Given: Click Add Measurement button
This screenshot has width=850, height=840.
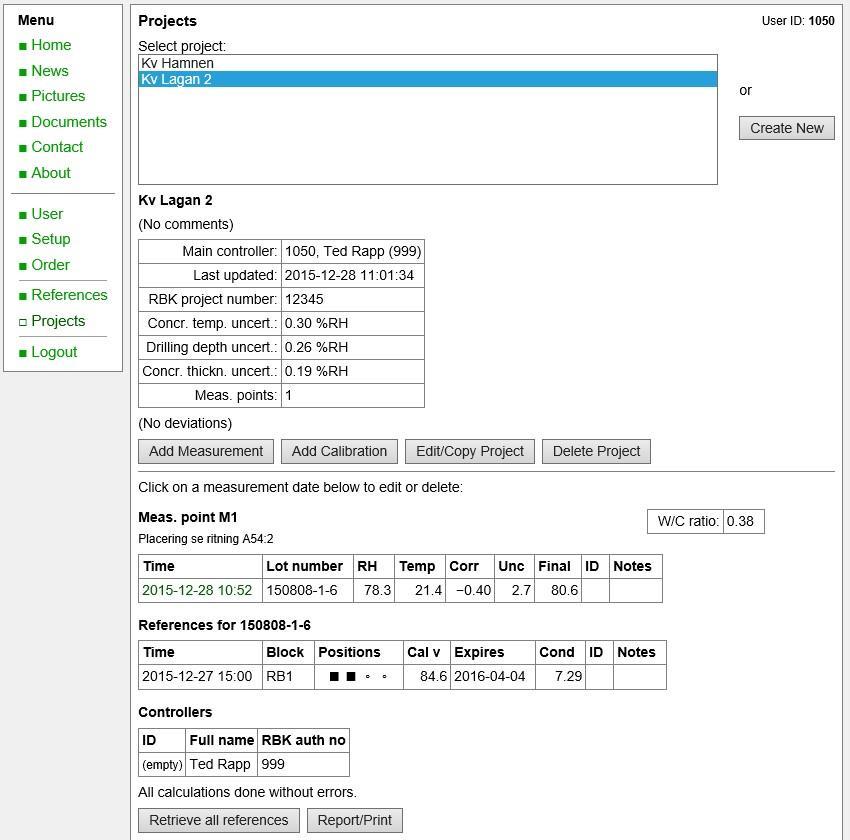Looking at the screenshot, I should coord(206,451).
